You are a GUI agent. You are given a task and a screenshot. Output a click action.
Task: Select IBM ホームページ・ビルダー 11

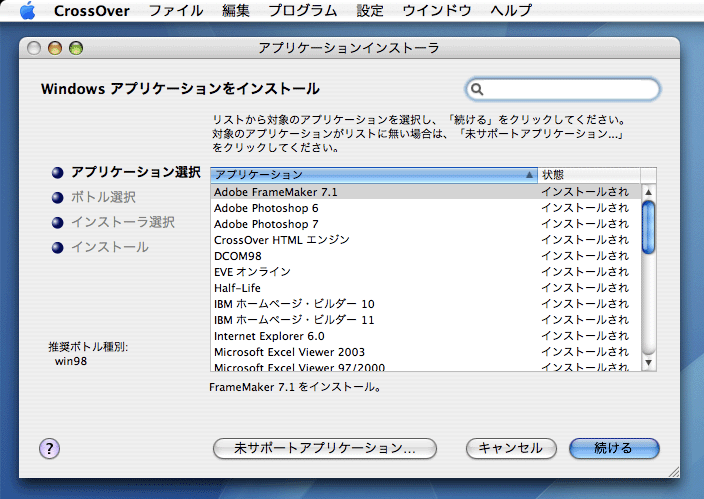click(x=426, y=320)
